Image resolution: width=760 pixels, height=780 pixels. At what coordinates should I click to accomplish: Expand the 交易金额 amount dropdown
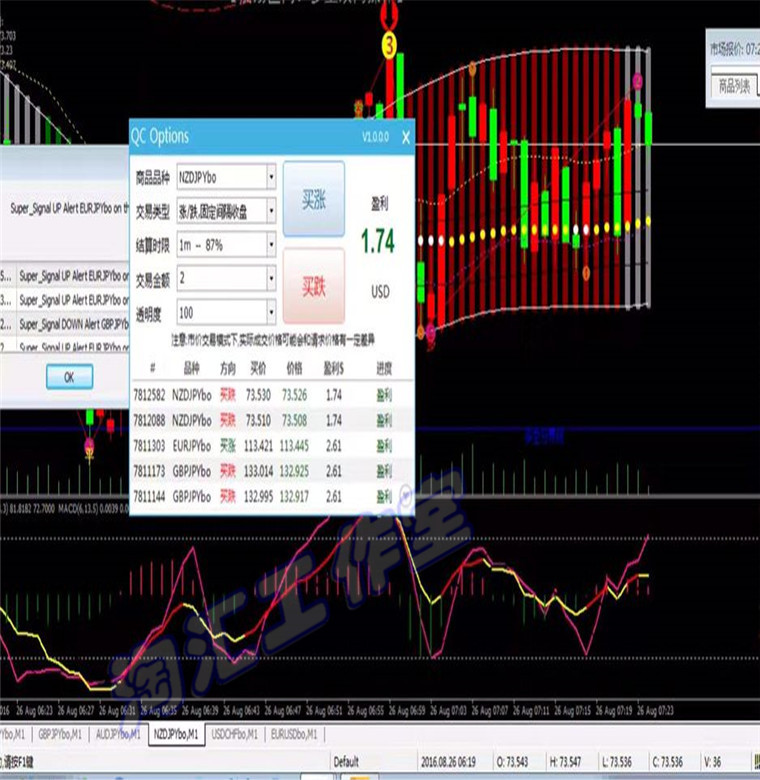click(272, 279)
